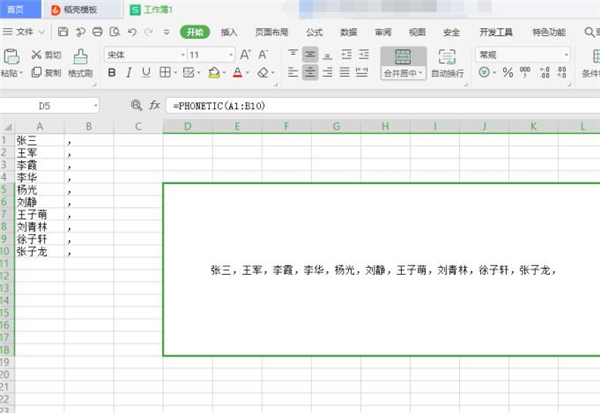Screen dimensions: 600x413
Task: Toggle bold formatting
Action: (112, 73)
